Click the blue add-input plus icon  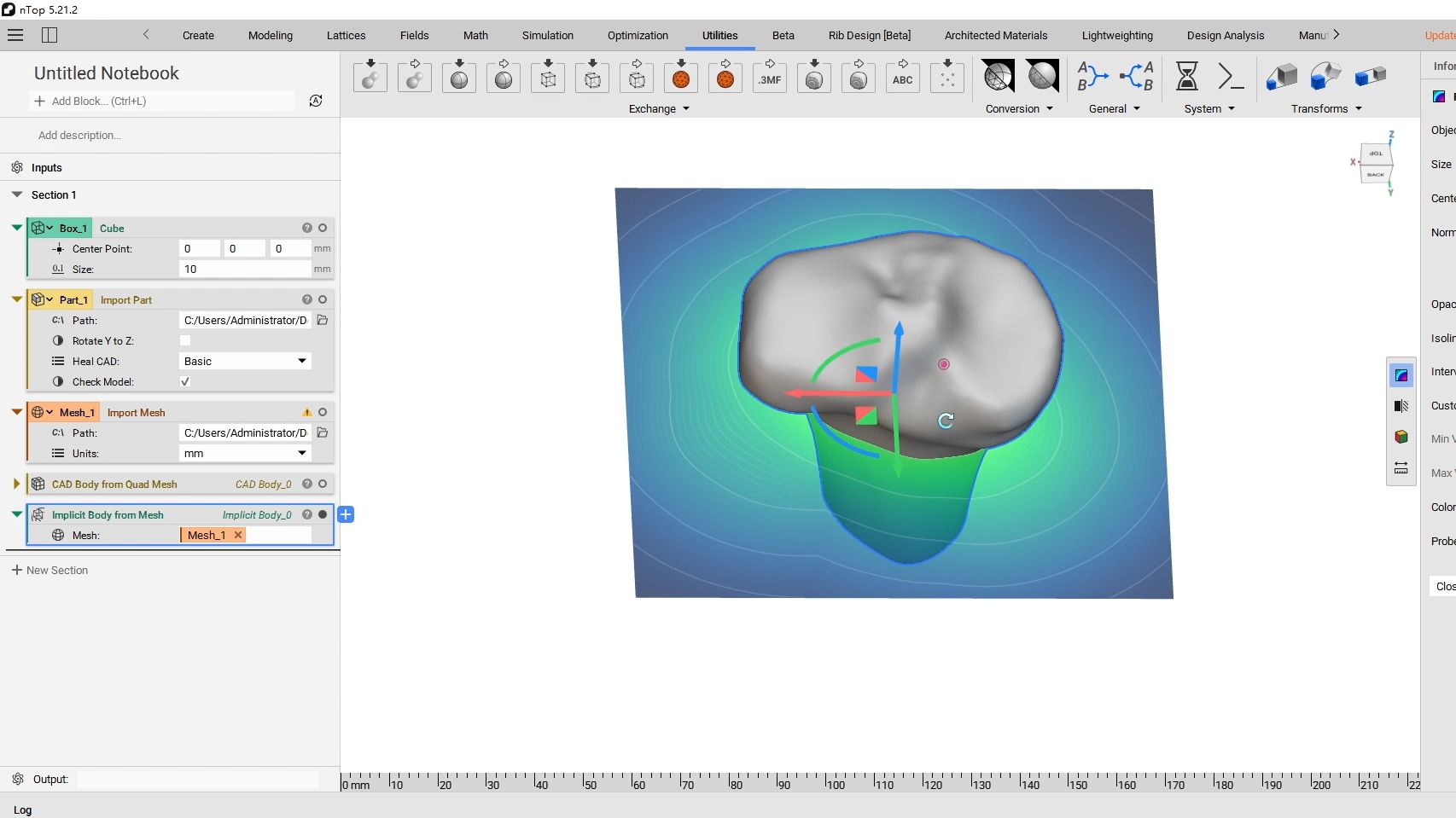346,514
